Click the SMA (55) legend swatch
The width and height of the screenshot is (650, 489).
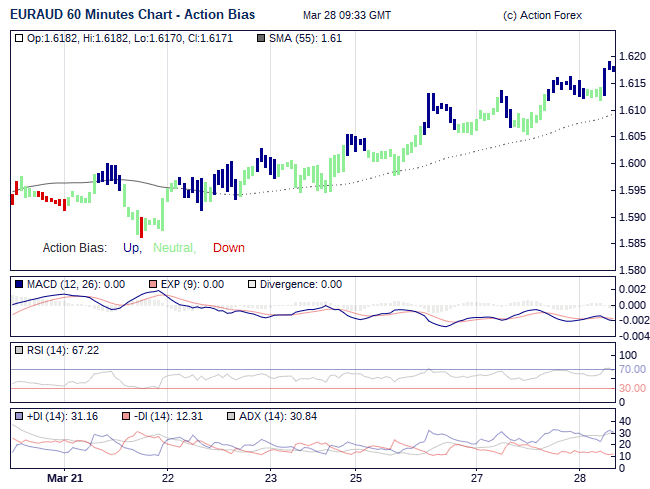pos(262,38)
